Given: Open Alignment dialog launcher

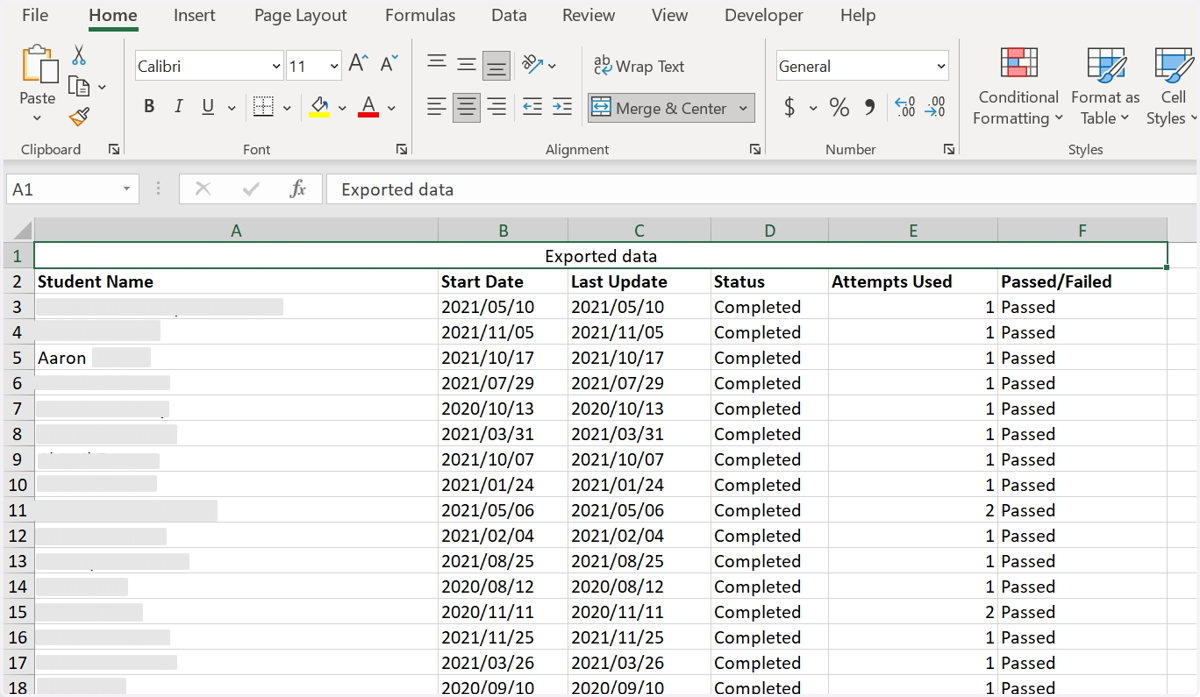Looking at the screenshot, I should [755, 149].
